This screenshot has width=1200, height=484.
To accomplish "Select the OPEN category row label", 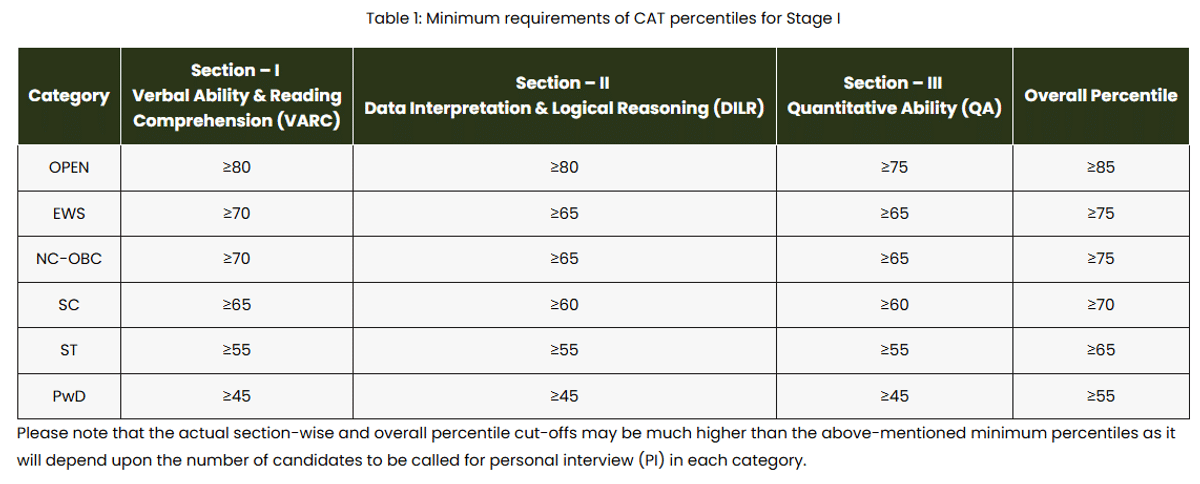I will [x=69, y=167].
